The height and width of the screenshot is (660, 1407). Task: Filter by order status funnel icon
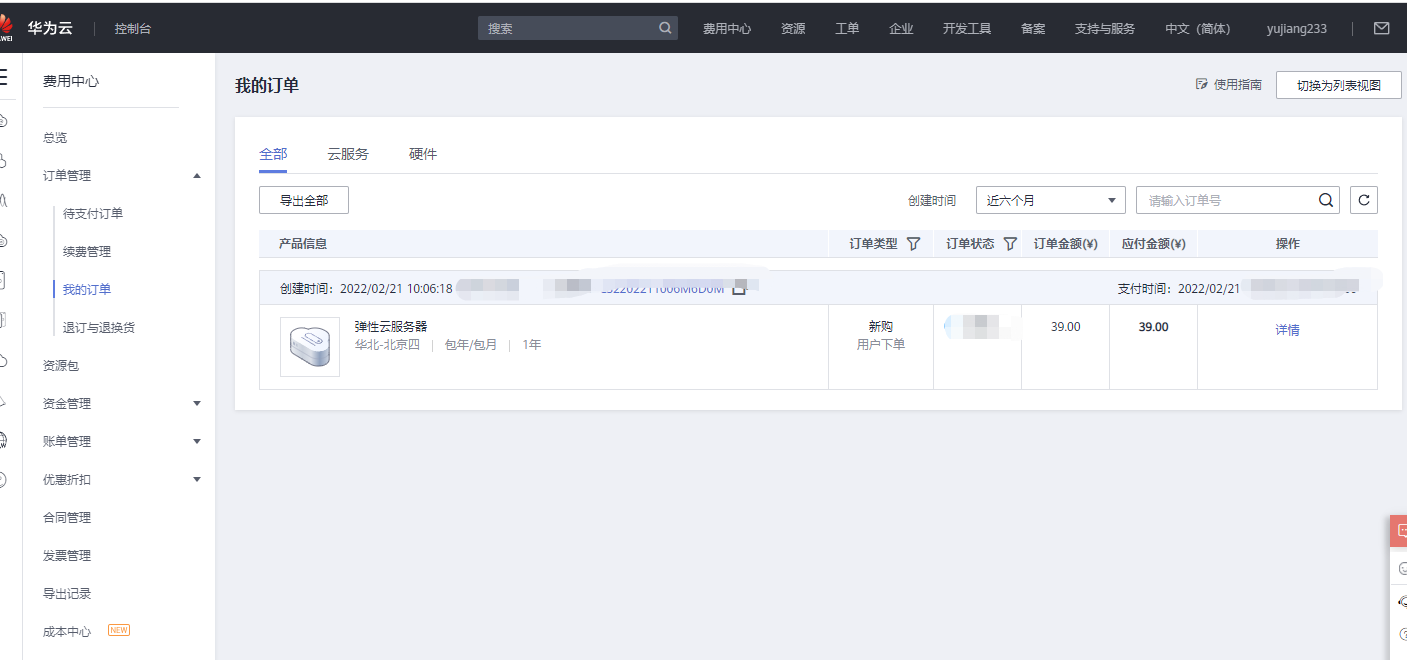[x=1010, y=244]
